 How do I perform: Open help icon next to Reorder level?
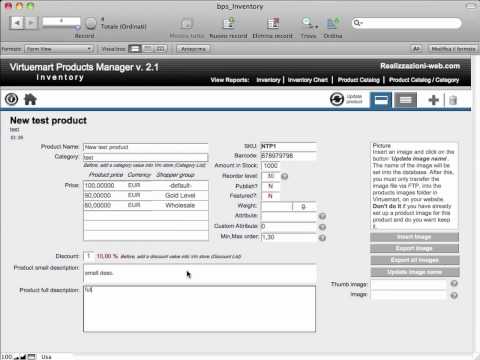pyautogui.click(x=285, y=176)
